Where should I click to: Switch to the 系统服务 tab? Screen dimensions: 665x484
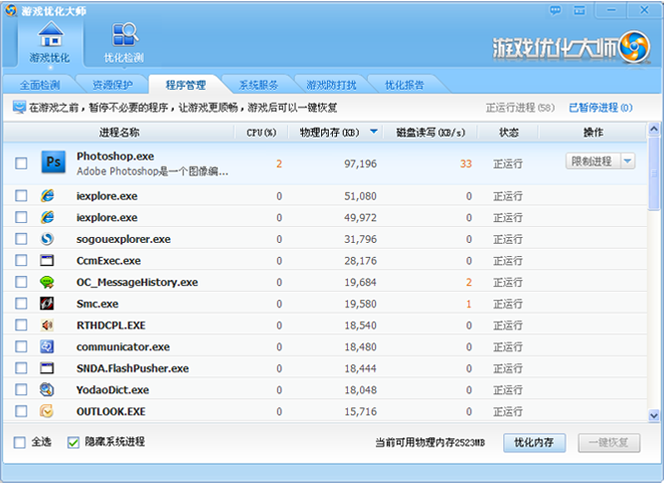point(259,84)
